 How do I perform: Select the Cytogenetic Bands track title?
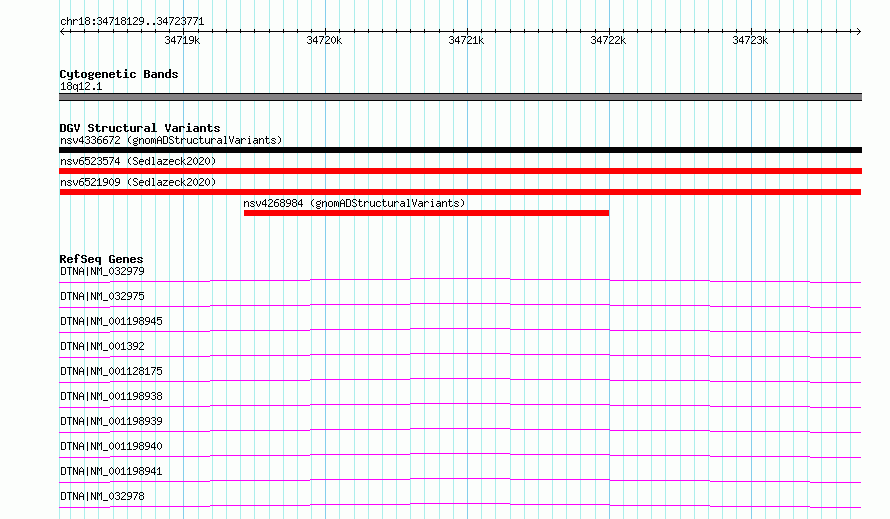click(119, 74)
